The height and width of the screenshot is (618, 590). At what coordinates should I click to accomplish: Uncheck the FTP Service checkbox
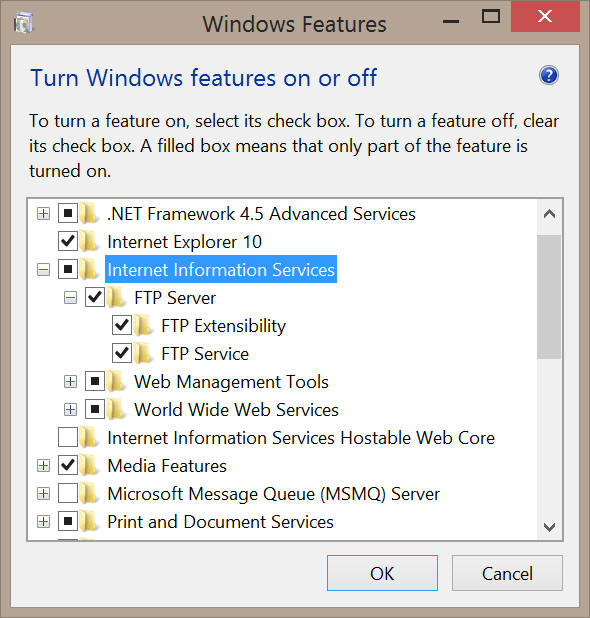122,354
